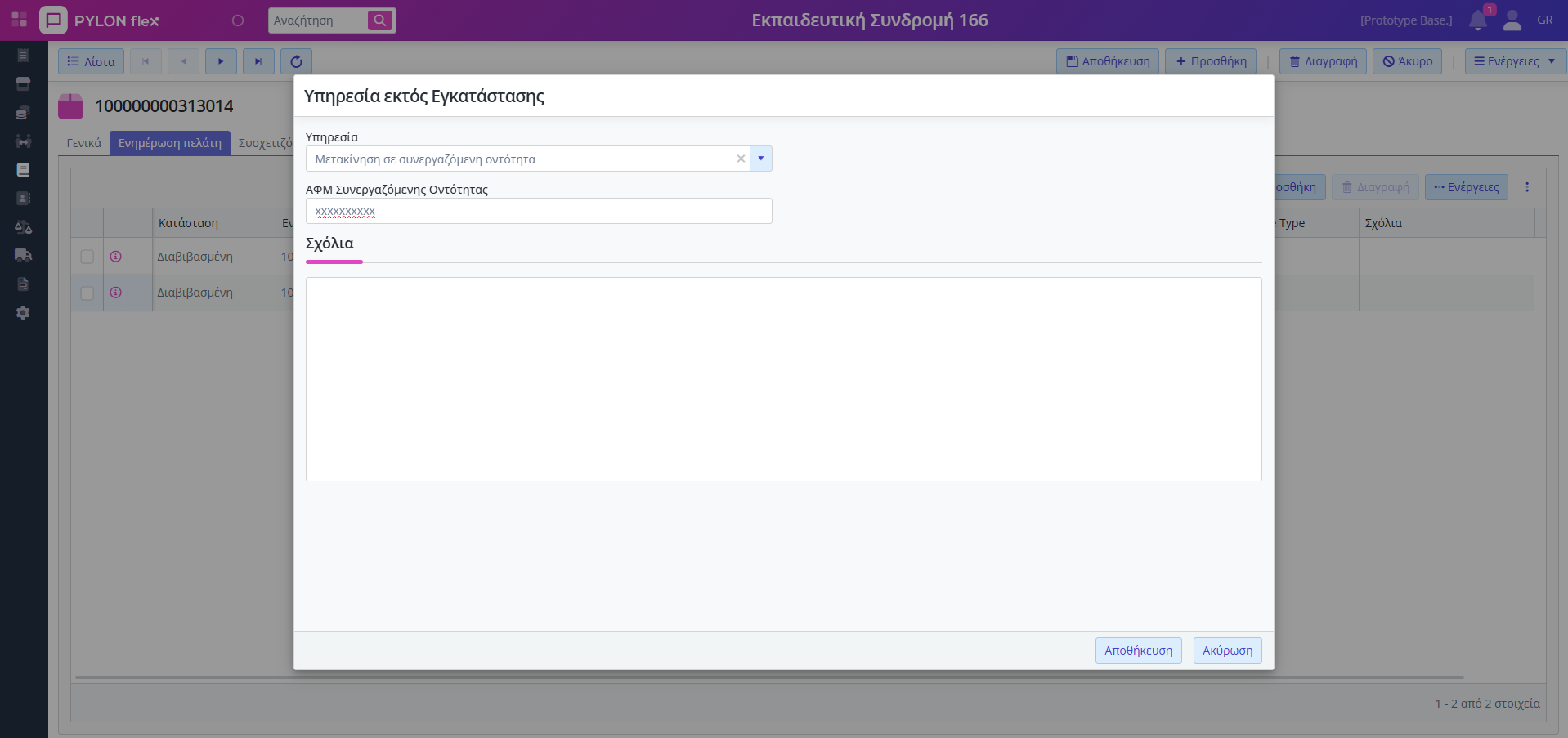Click the refresh icon in toolbar
This screenshot has height=738, width=1568.
(296, 61)
